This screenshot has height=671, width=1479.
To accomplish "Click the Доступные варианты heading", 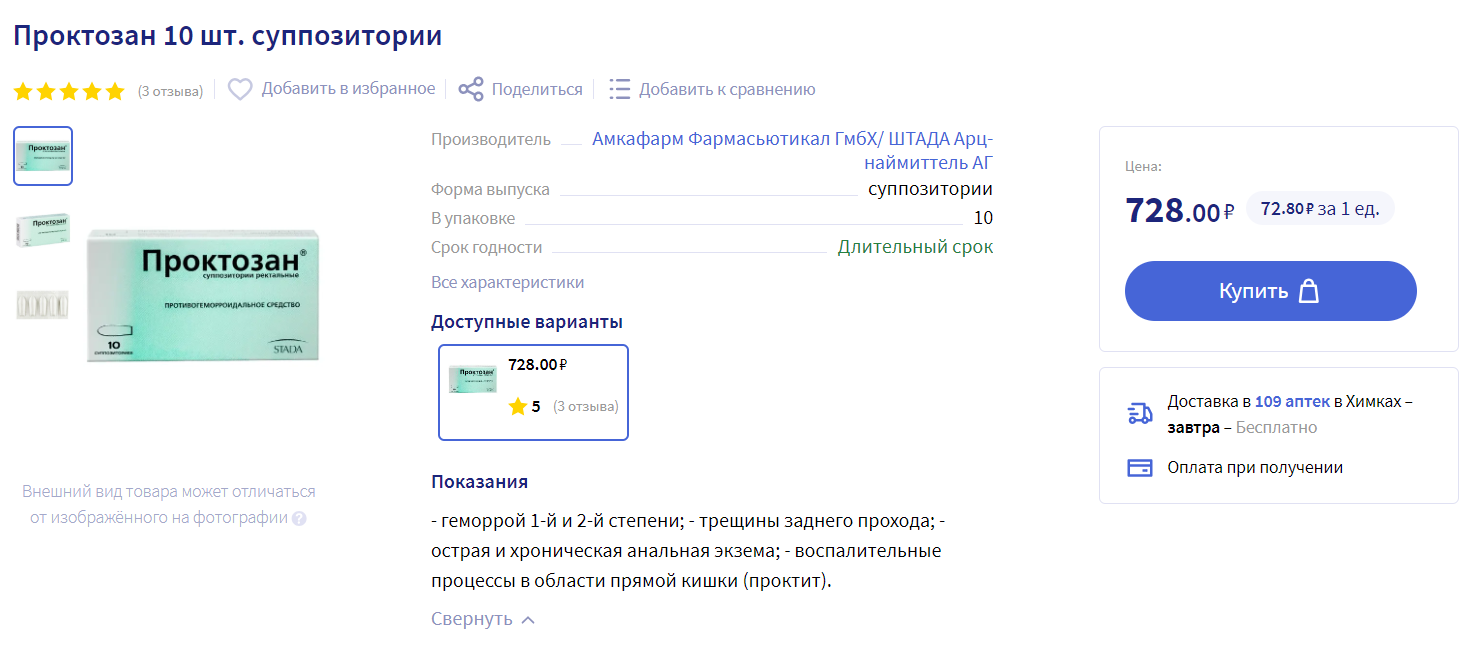I will tap(527, 322).
